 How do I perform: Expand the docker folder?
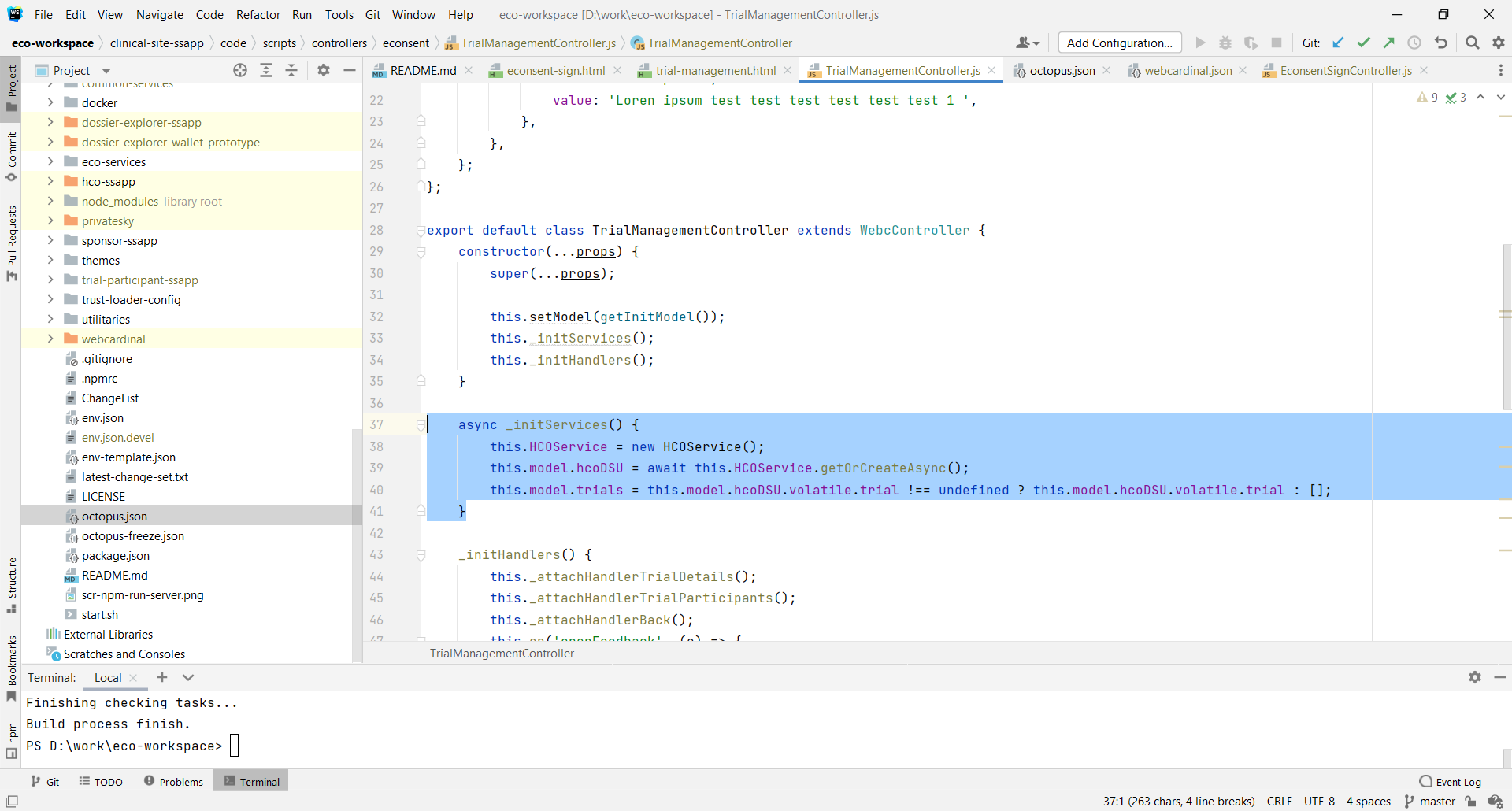50,102
